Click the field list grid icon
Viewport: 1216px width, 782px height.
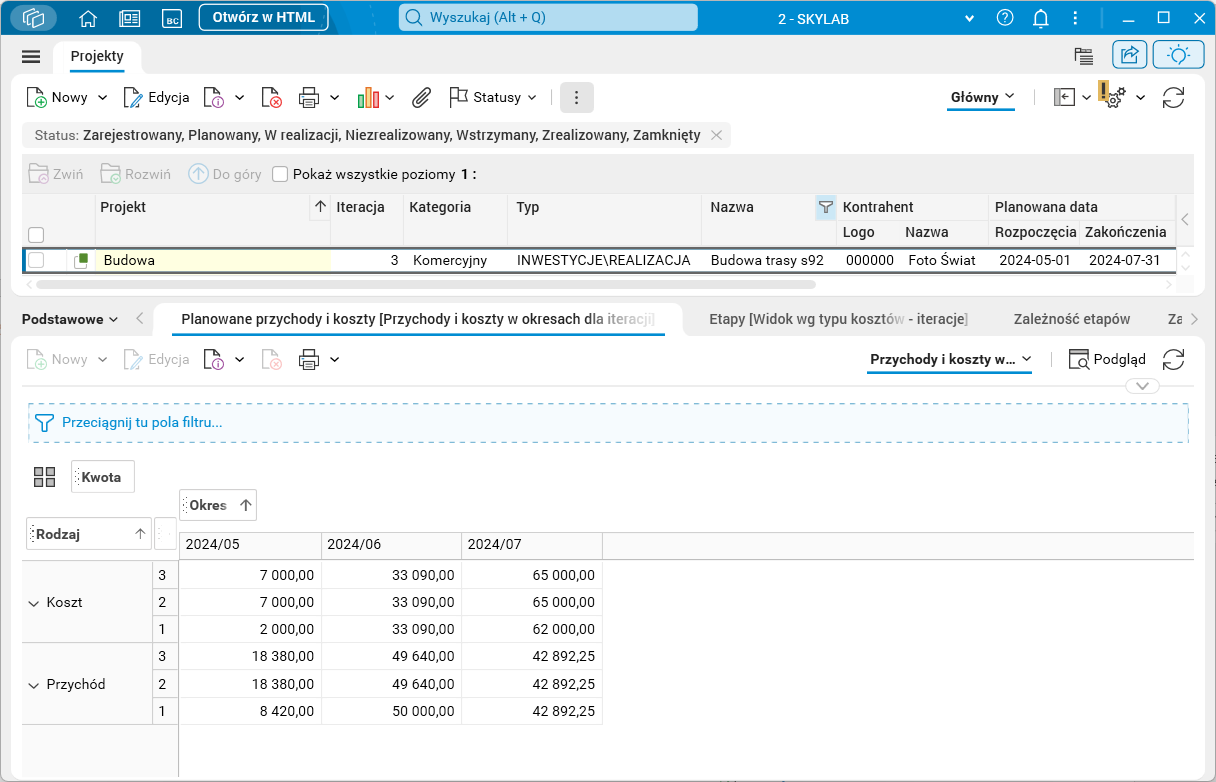pos(44,477)
